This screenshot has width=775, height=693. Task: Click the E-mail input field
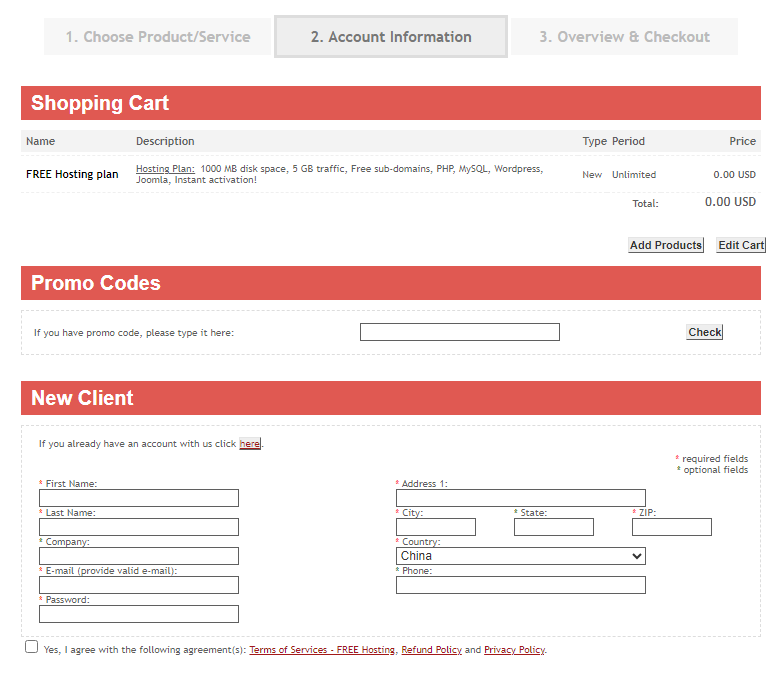pos(139,585)
